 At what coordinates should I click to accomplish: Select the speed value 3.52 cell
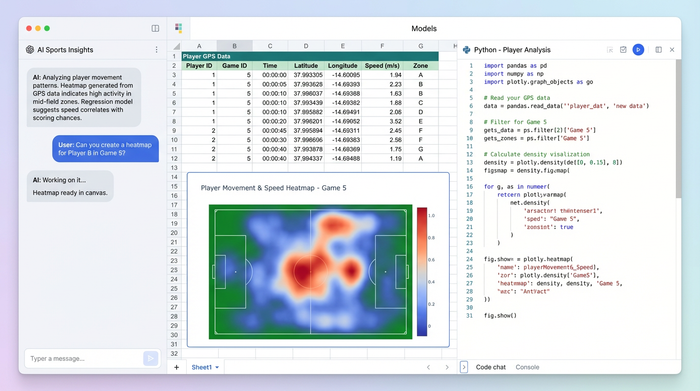click(x=382, y=121)
